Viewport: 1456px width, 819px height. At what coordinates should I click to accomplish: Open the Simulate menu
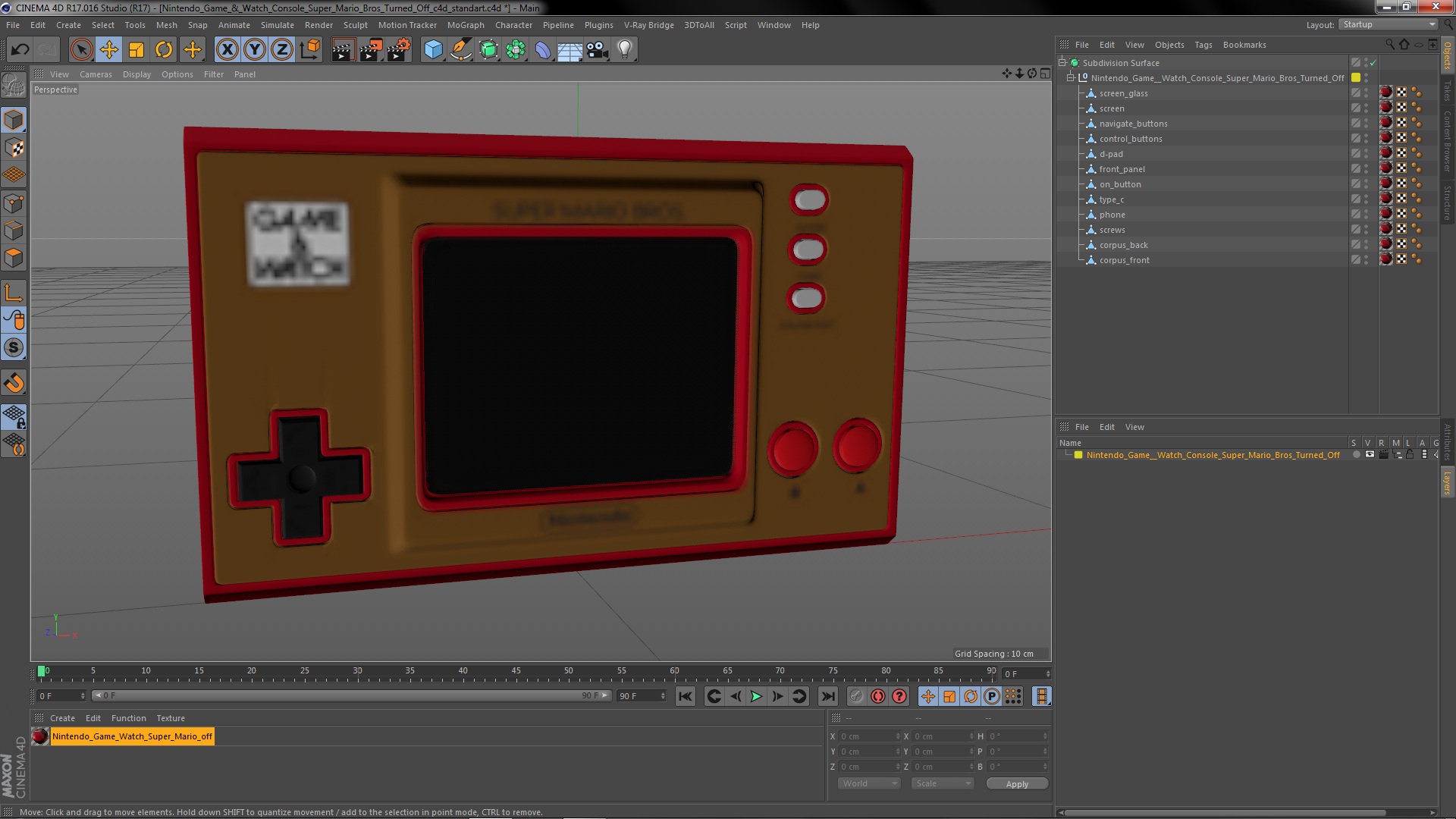tap(278, 25)
